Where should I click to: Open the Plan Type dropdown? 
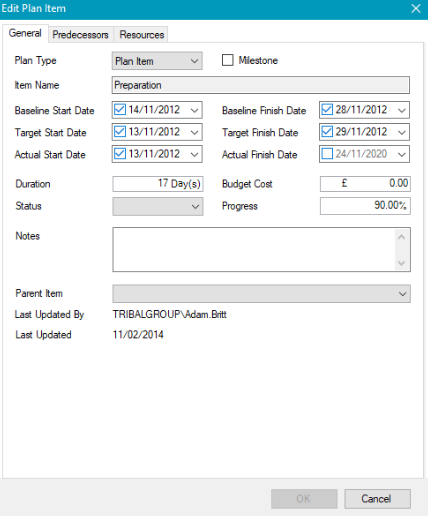click(x=157, y=61)
